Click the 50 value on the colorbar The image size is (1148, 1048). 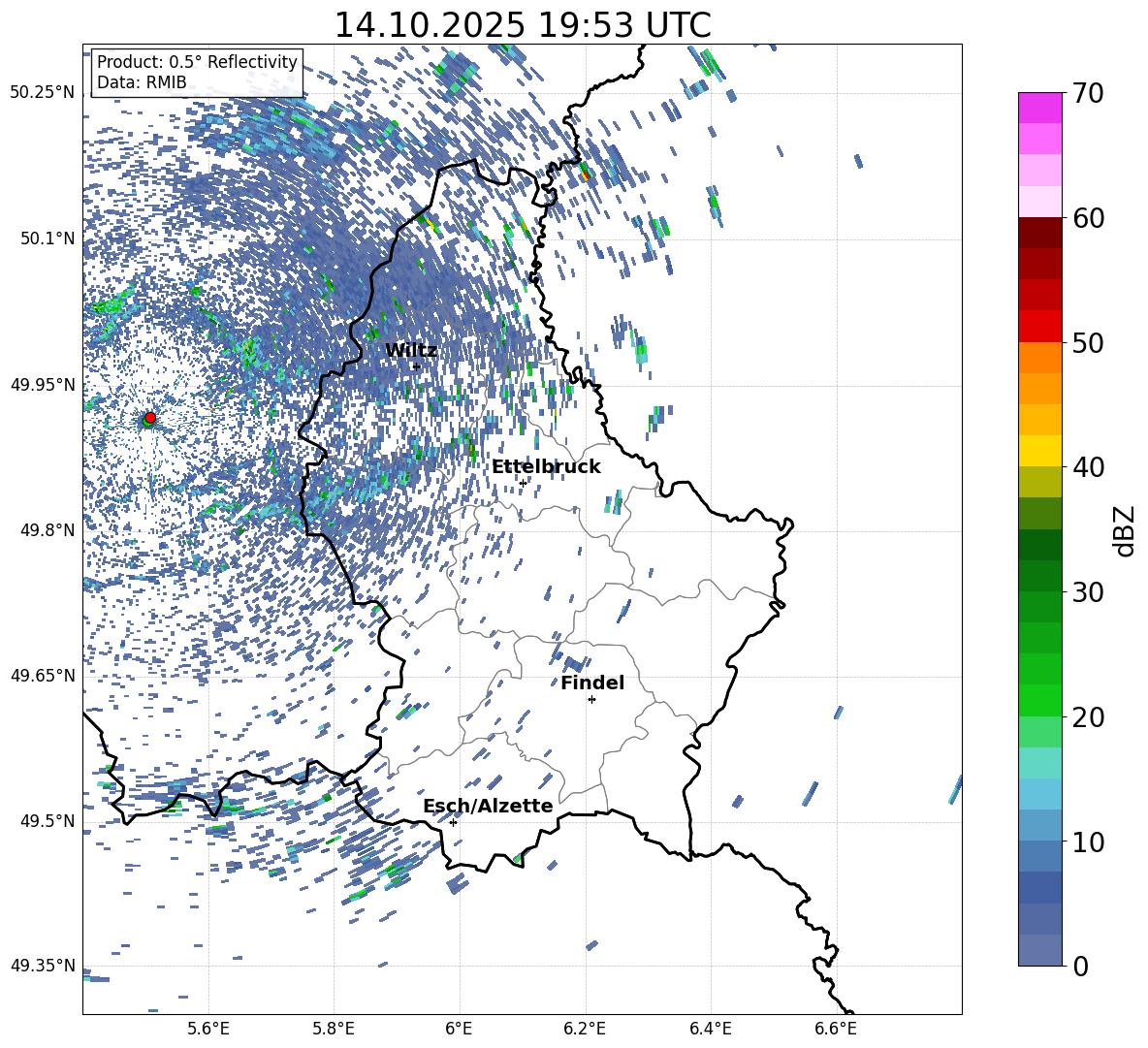[1087, 342]
